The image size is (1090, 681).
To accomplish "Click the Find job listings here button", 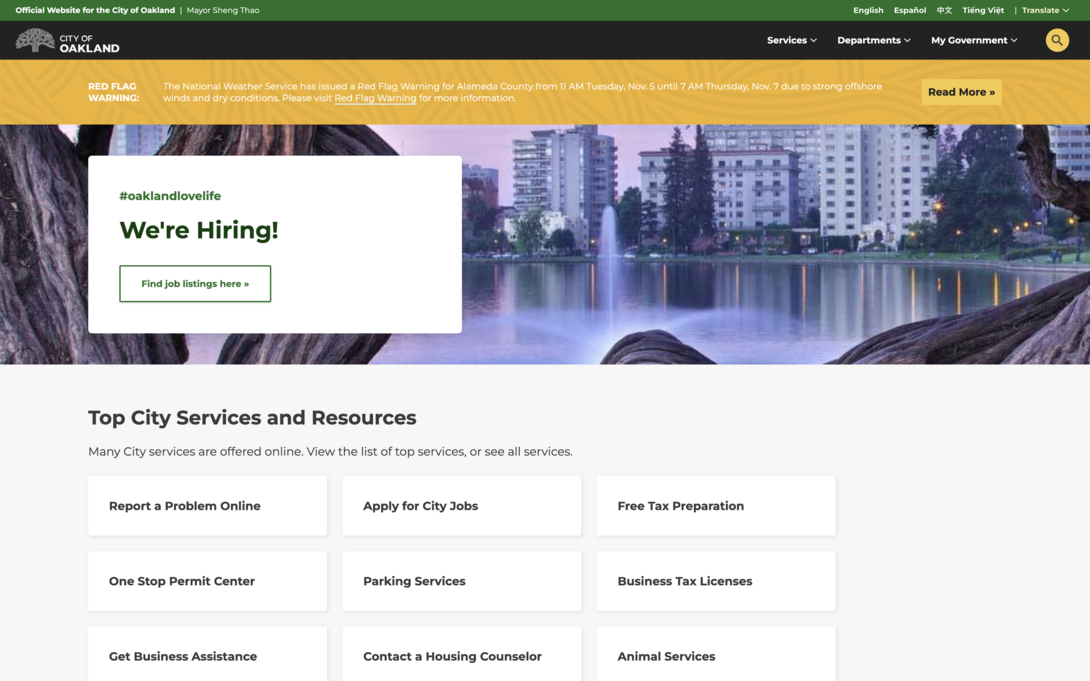I will coord(195,283).
